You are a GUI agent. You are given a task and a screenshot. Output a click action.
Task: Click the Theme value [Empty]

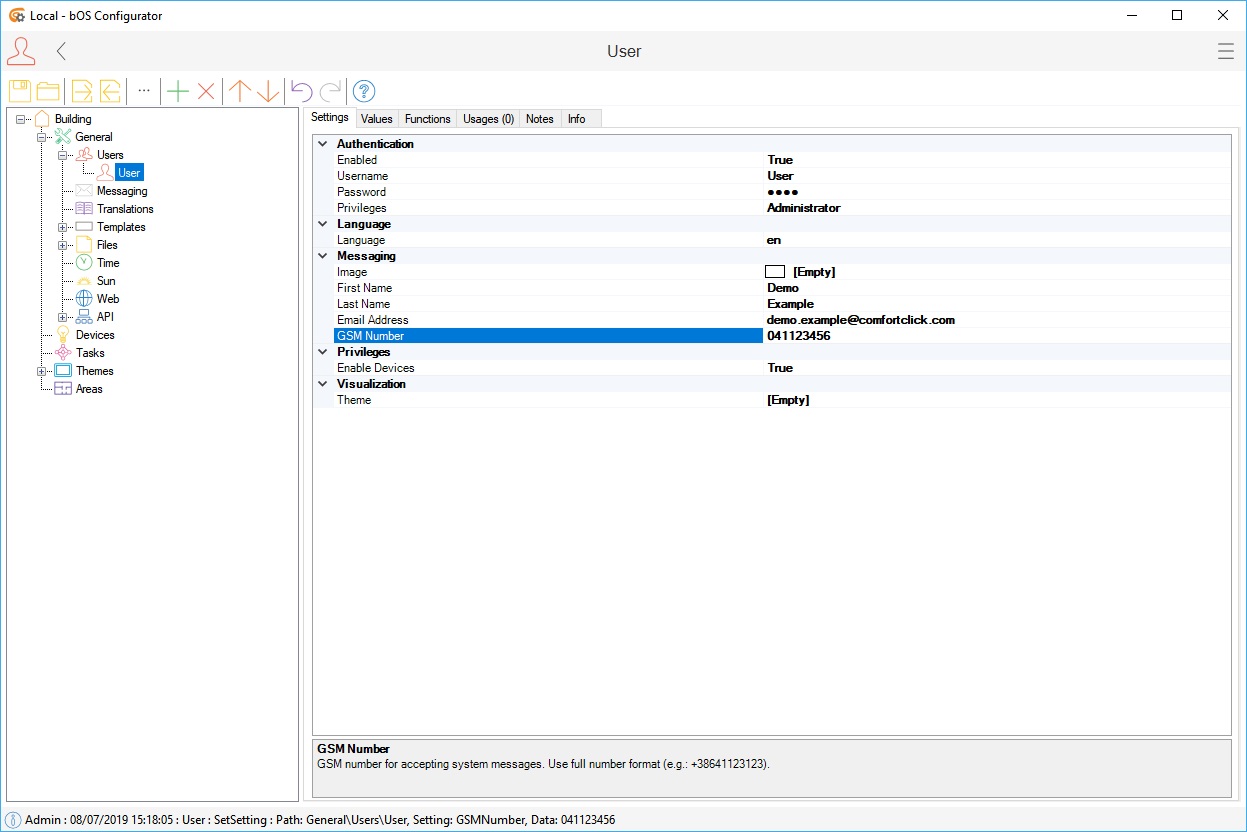[x=788, y=400]
